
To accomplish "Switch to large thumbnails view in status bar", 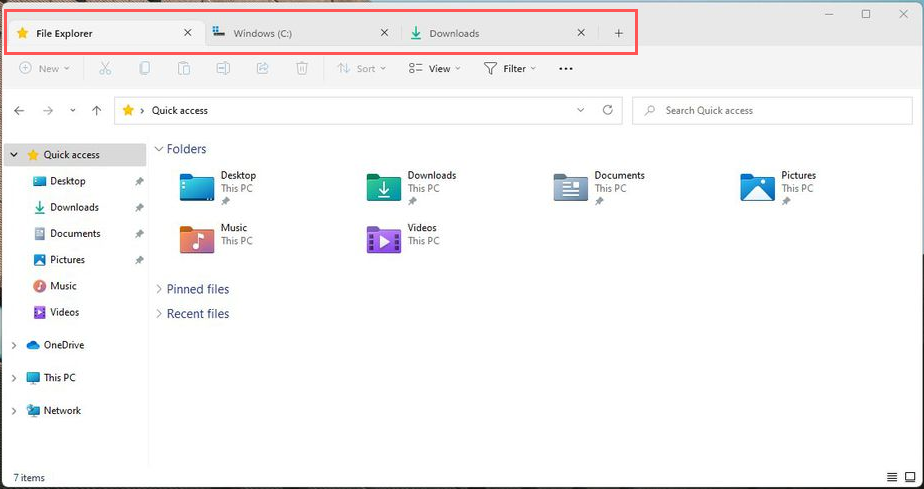I will tap(910, 477).
